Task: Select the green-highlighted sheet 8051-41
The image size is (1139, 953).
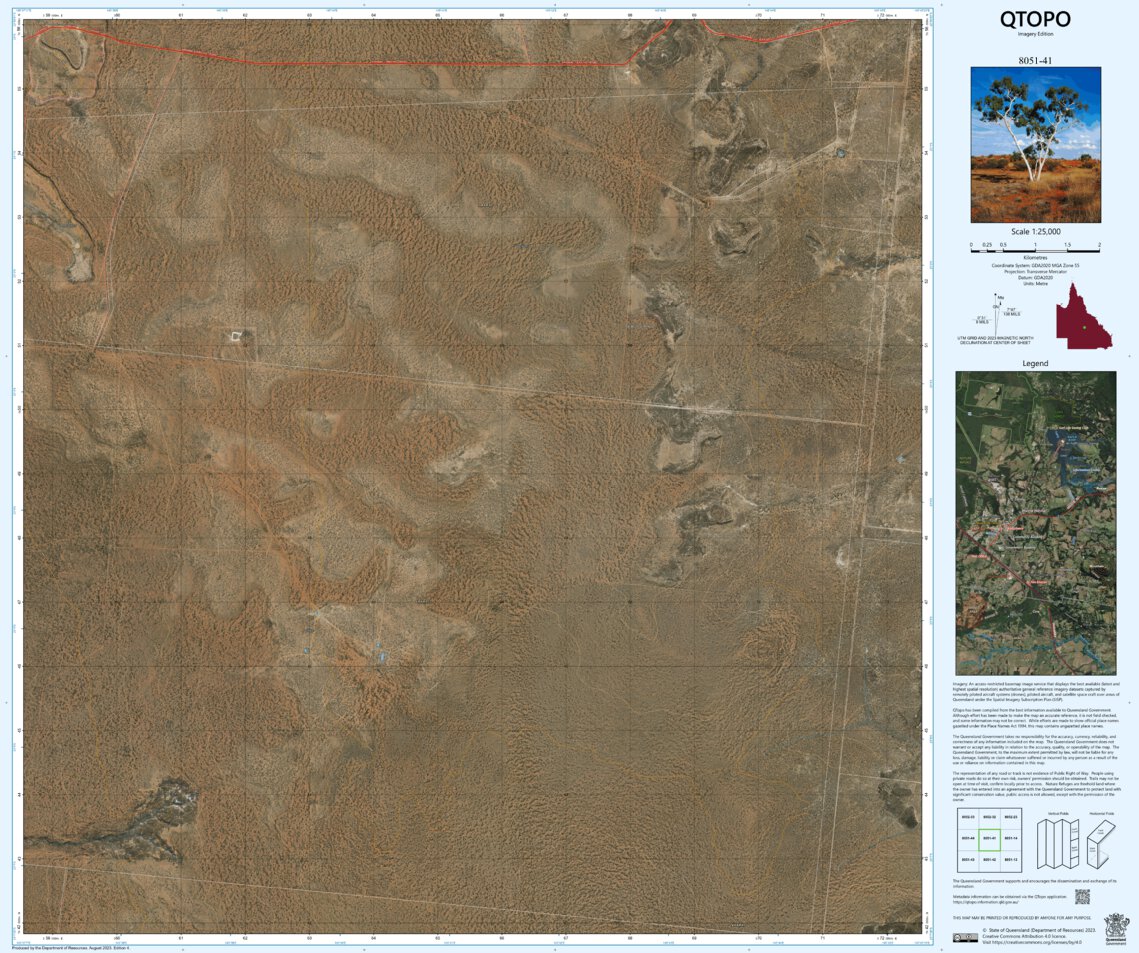Action: click(x=989, y=838)
